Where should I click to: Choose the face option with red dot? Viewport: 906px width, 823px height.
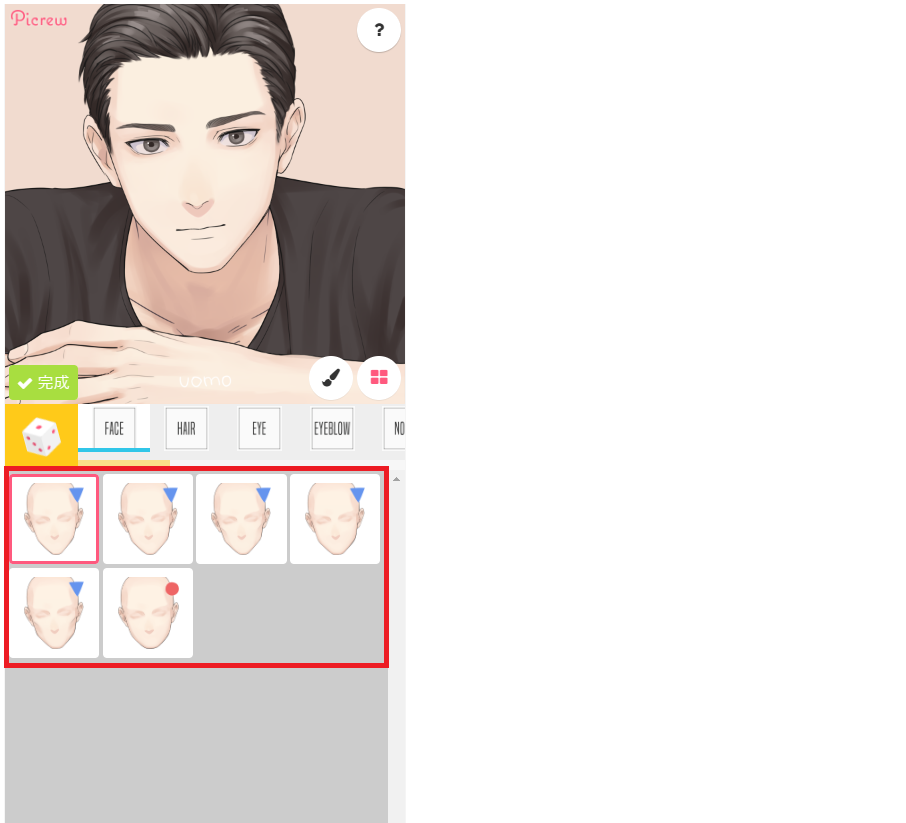pos(148,613)
